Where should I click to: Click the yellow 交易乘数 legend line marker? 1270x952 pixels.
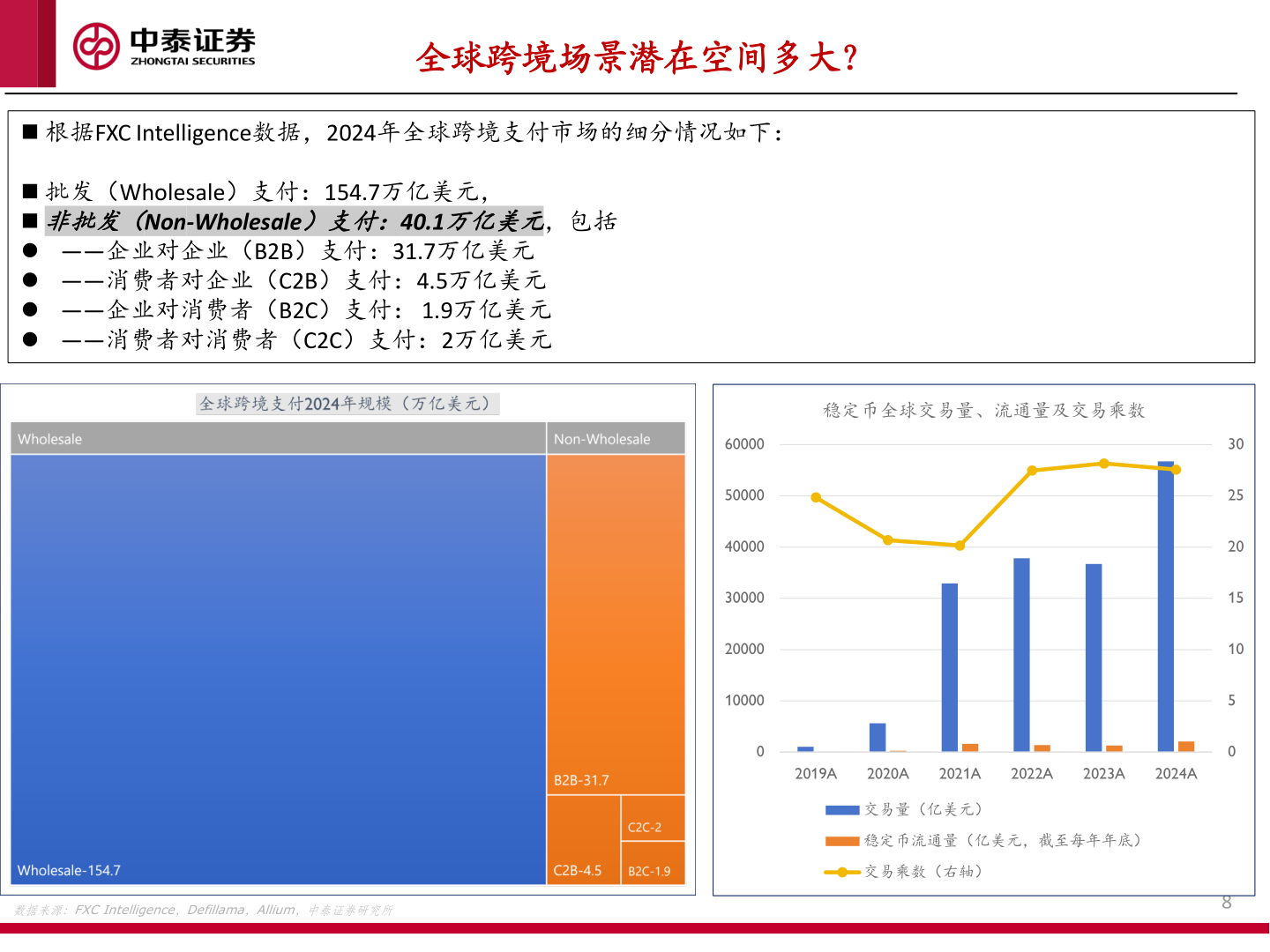point(841,872)
